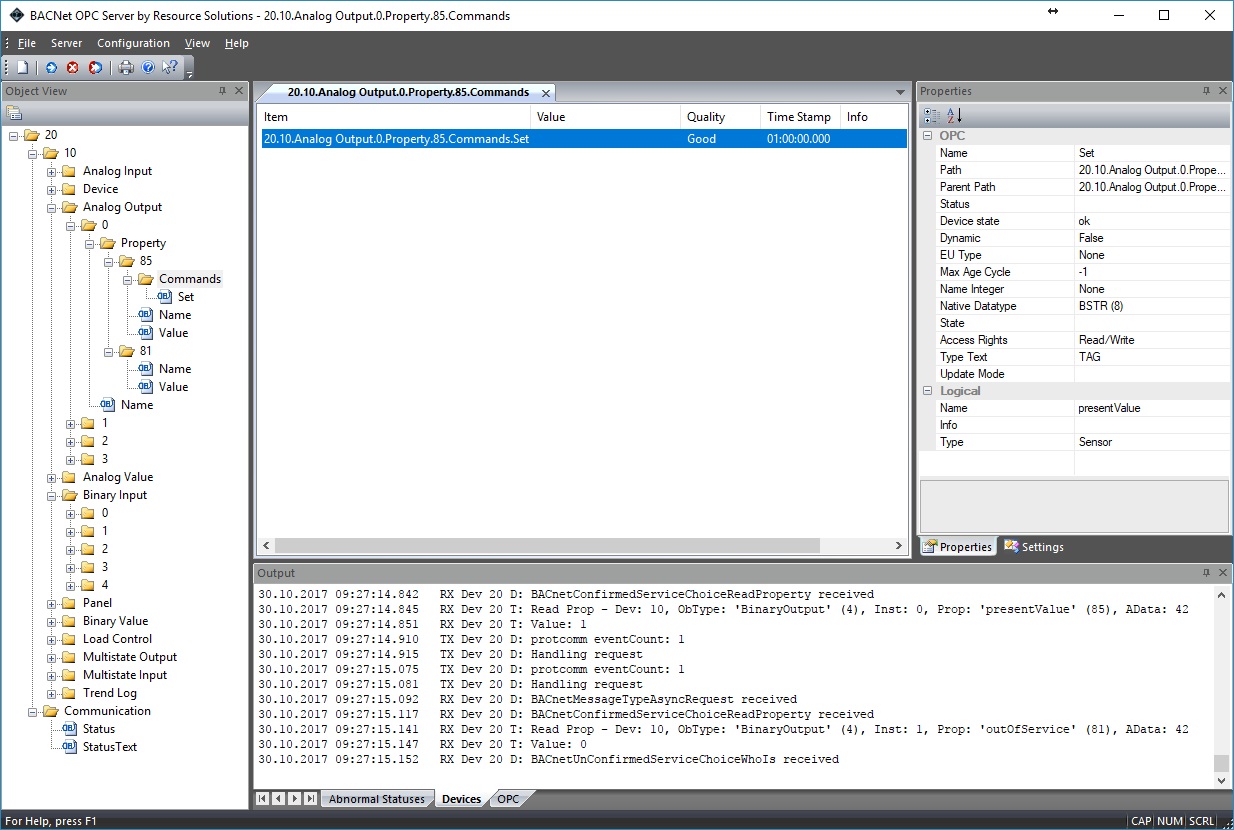This screenshot has width=1234, height=830.
Task: Switch to the Abnormal Statuses tab
Action: click(x=377, y=799)
